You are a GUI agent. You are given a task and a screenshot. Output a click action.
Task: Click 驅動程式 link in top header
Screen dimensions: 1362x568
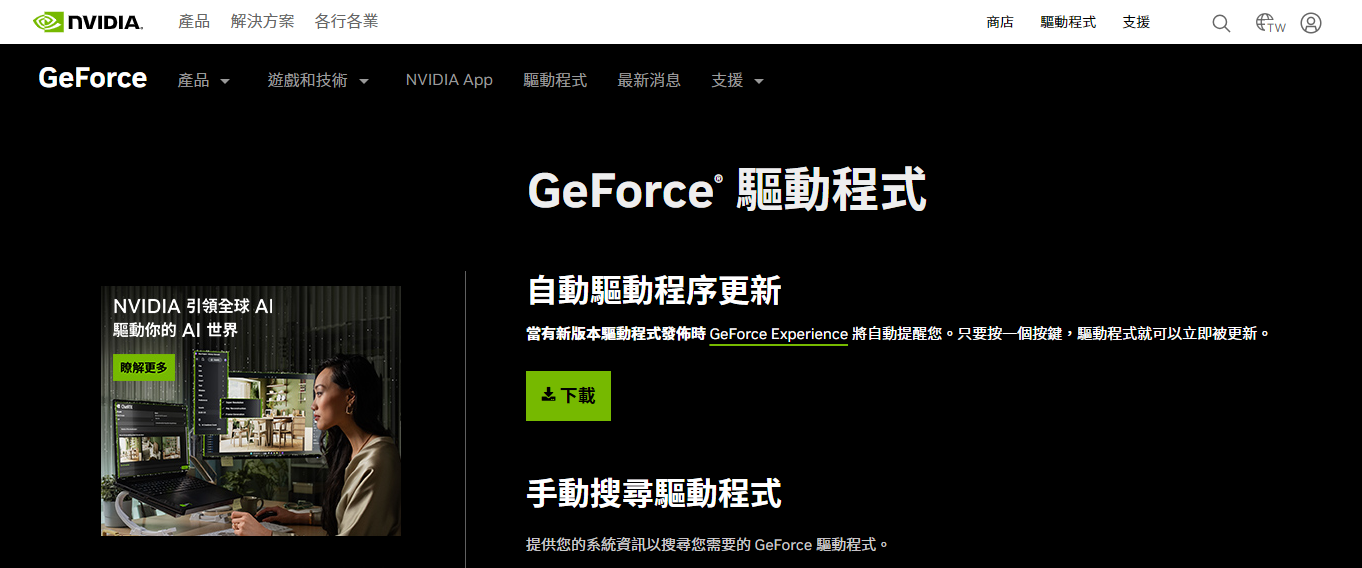point(1068,22)
